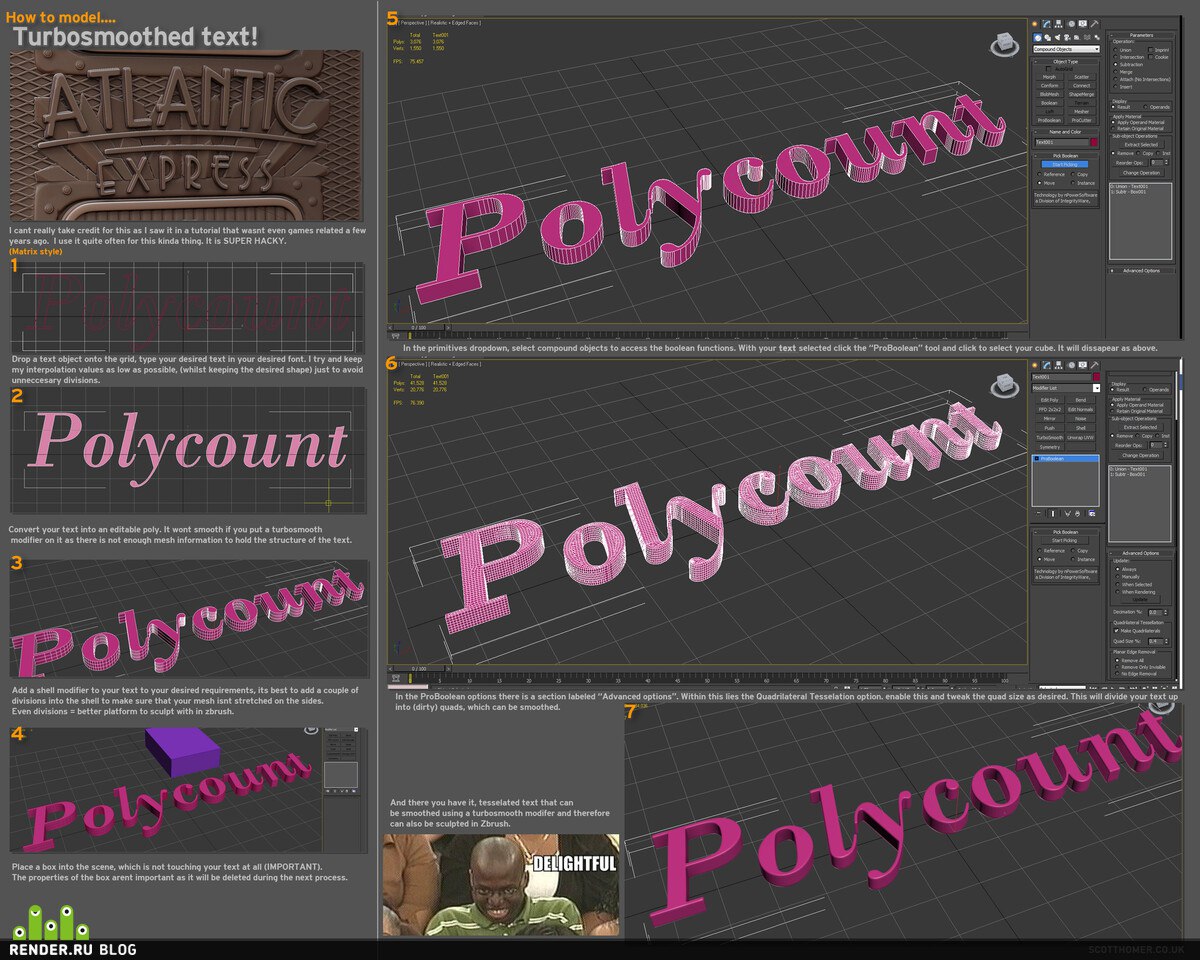The height and width of the screenshot is (960, 1200).
Task: Click the highlighted Start Picking button
Action: coord(1065,164)
